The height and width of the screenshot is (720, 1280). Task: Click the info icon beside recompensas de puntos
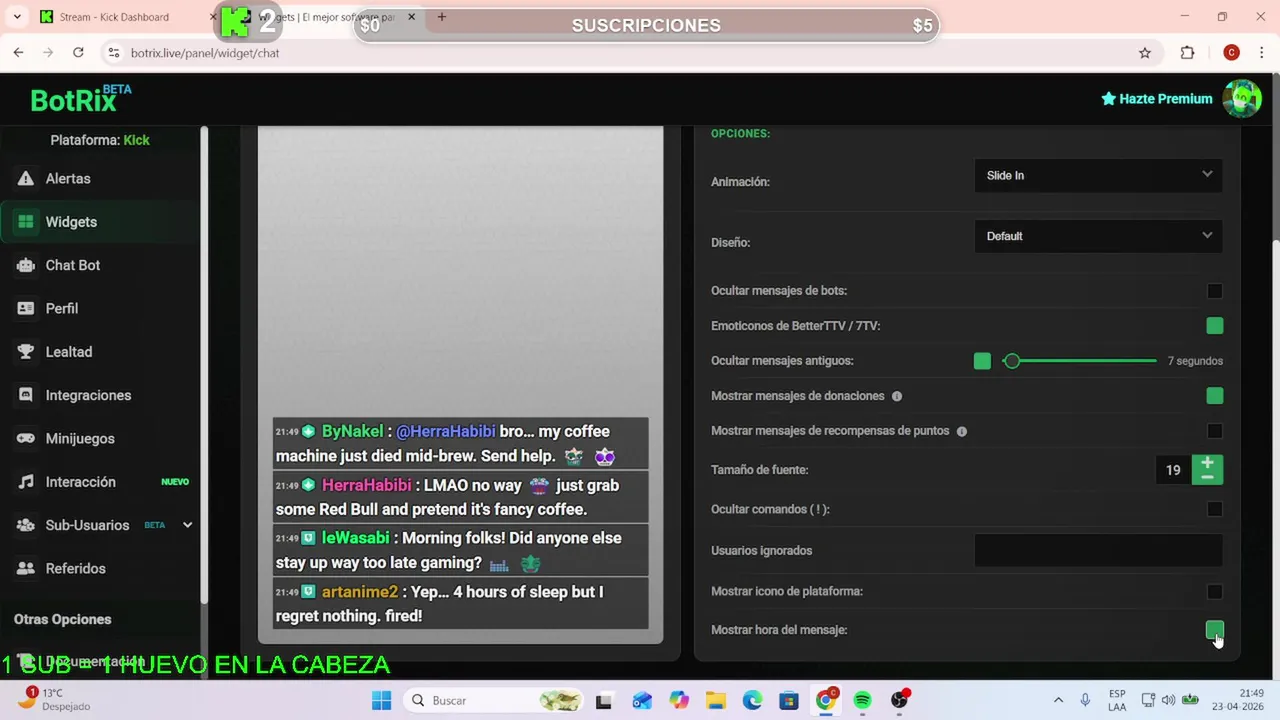pos(962,431)
